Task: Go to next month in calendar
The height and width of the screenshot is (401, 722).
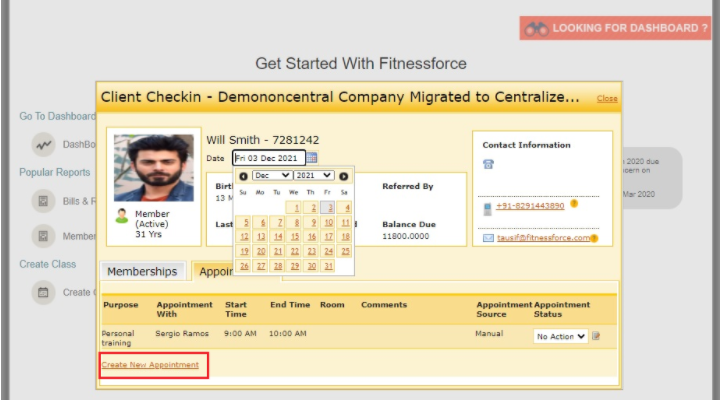Action: tap(344, 176)
